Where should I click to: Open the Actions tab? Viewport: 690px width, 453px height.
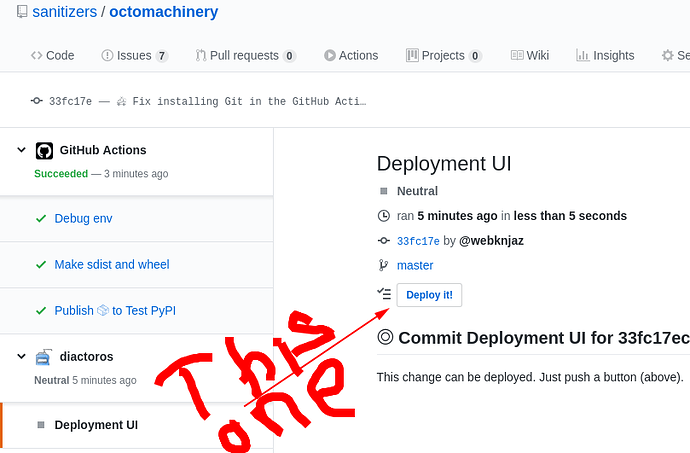click(x=351, y=55)
